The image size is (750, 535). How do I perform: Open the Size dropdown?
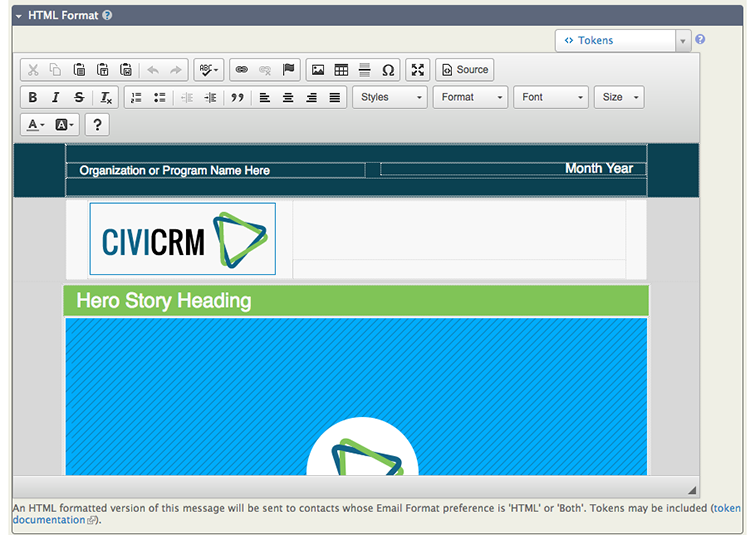coord(619,98)
